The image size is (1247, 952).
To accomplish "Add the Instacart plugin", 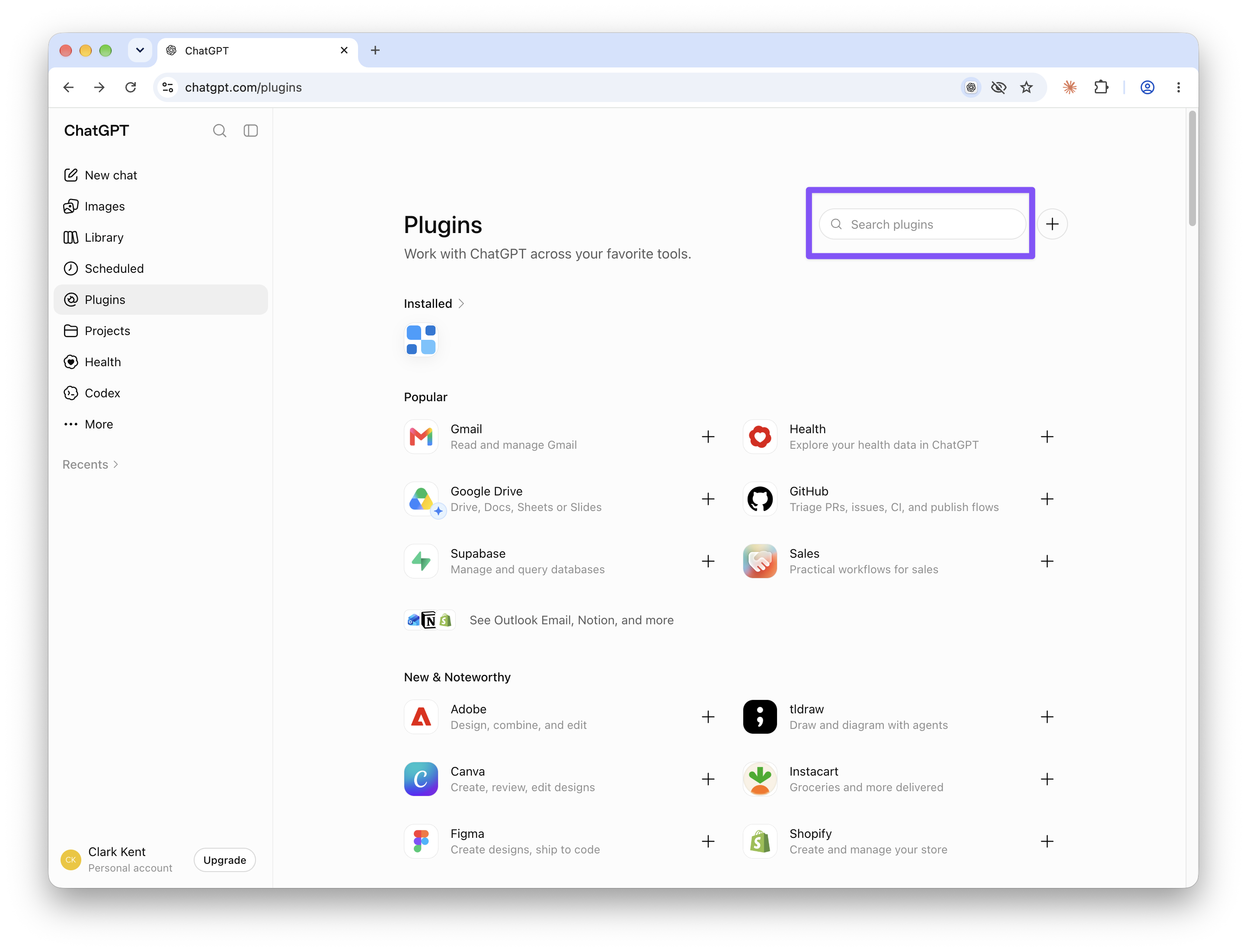I will click(x=1047, y=780).
